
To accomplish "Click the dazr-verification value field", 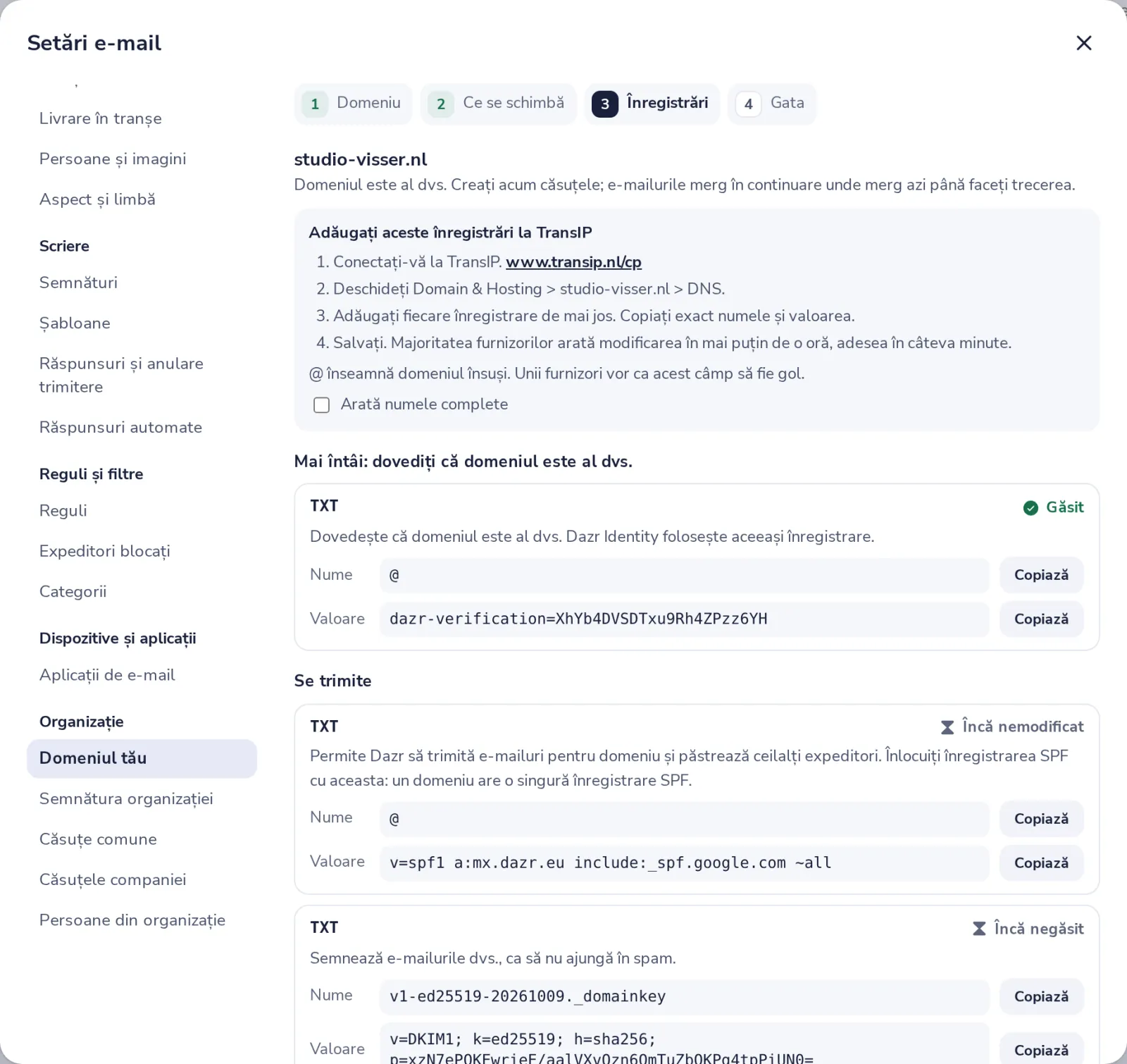I will 685,619.
